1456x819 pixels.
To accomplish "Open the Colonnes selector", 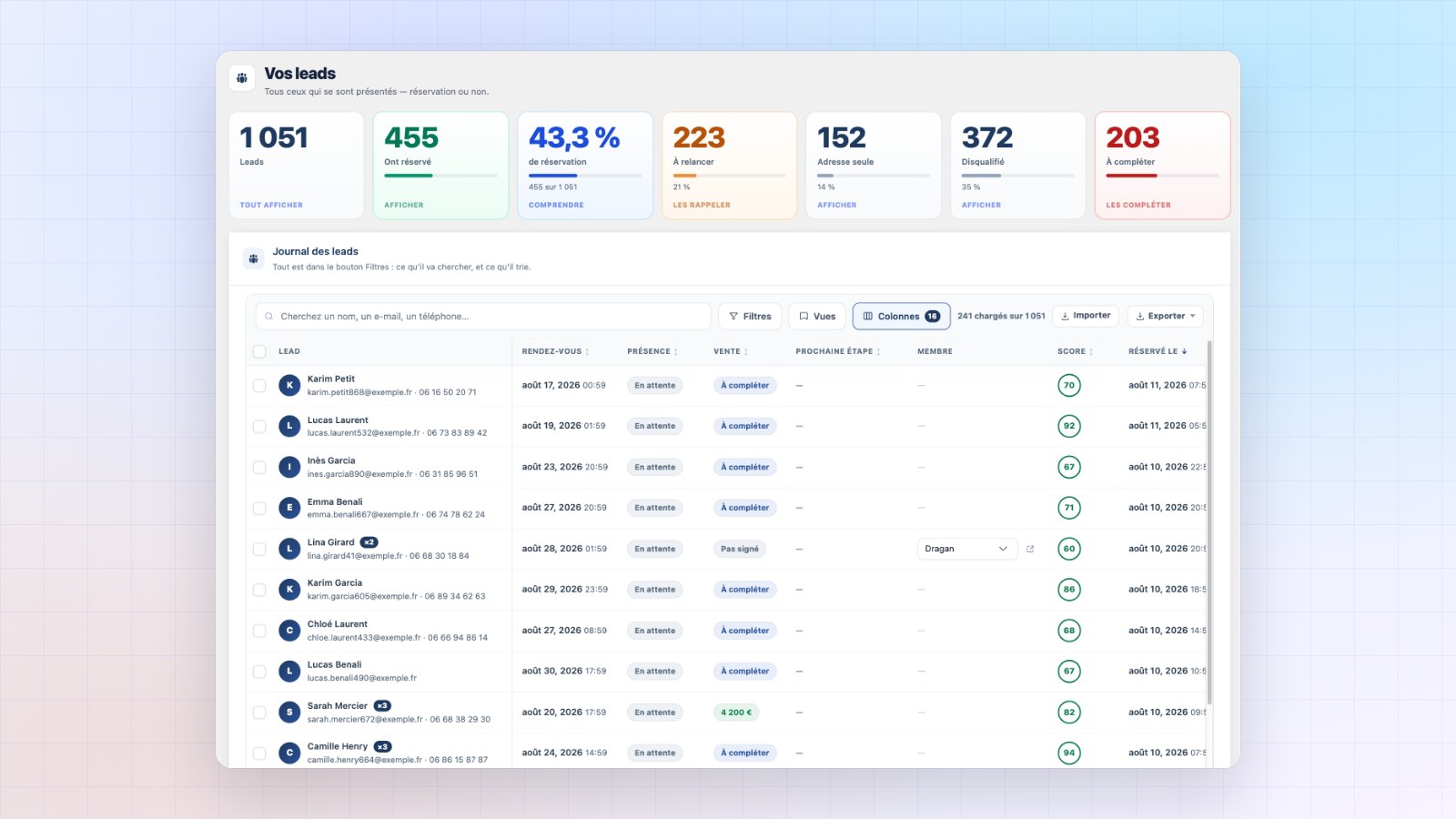I will coord(901,316).
